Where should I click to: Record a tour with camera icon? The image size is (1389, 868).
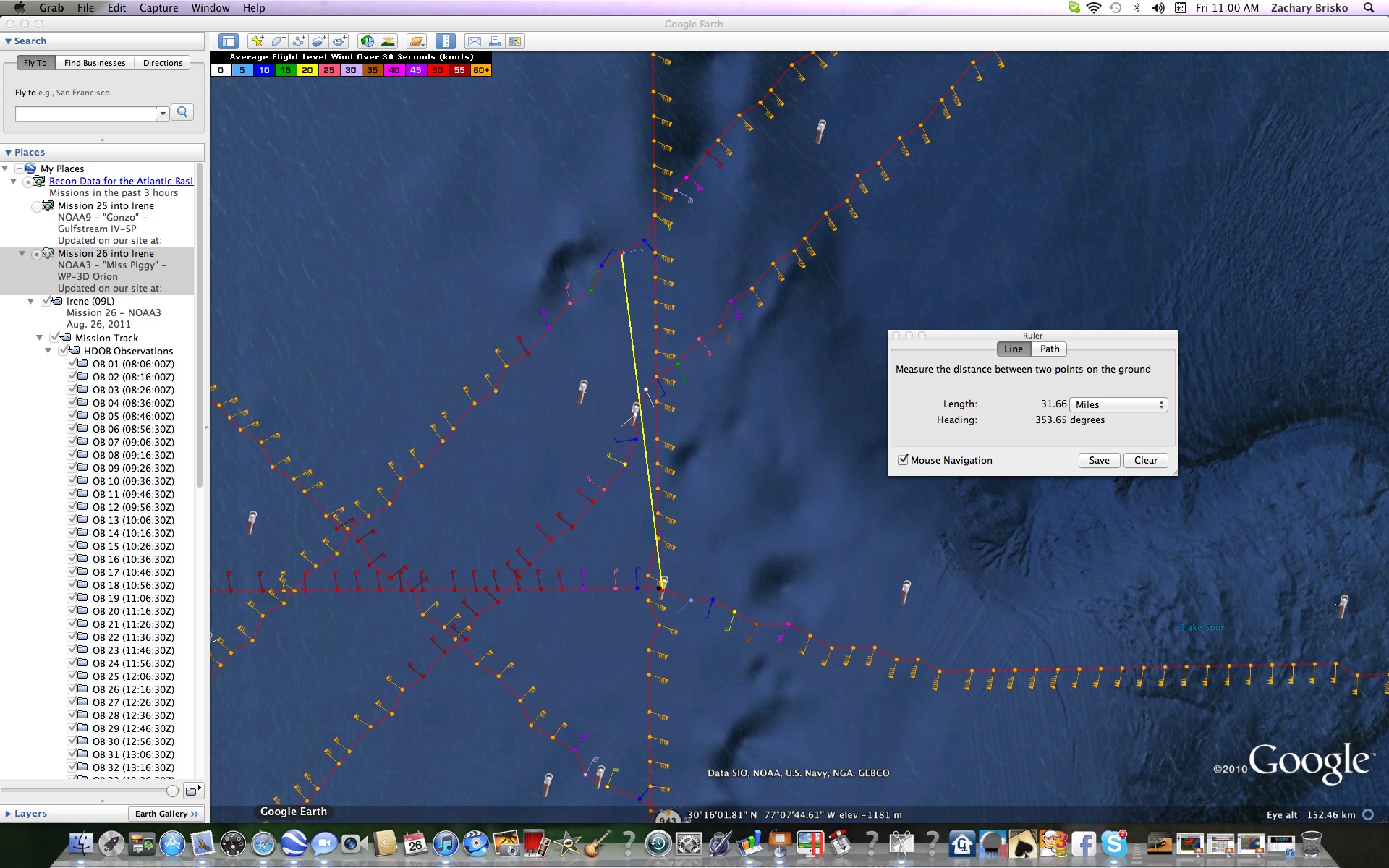[x=339, y=41]
